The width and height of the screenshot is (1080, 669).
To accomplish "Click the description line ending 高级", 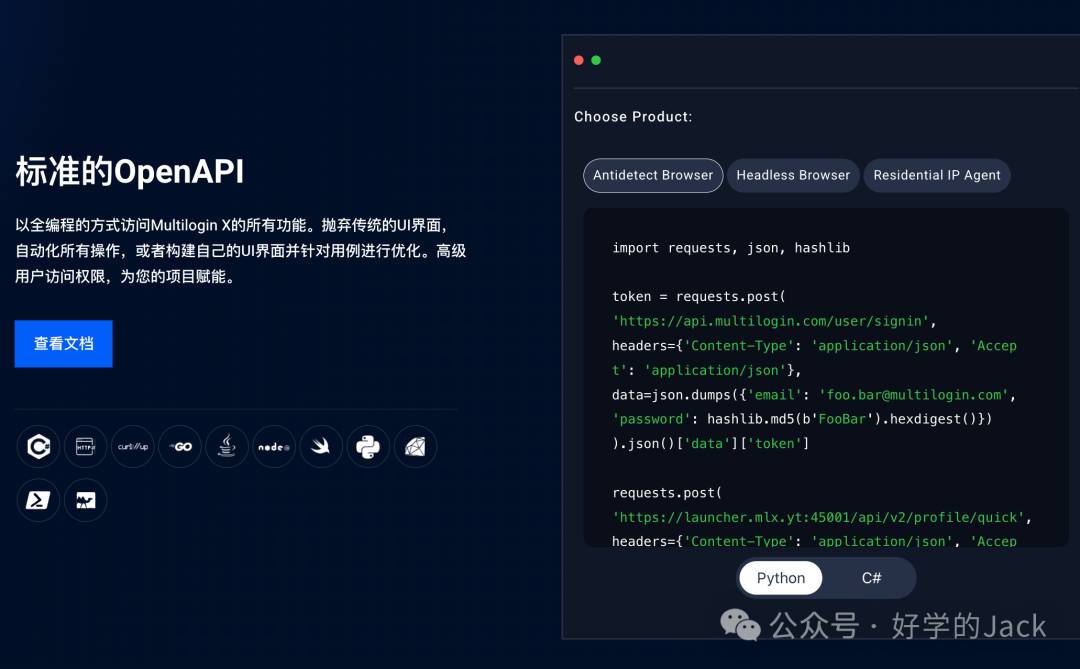I will pyautogui.click(x=240, y=251).
